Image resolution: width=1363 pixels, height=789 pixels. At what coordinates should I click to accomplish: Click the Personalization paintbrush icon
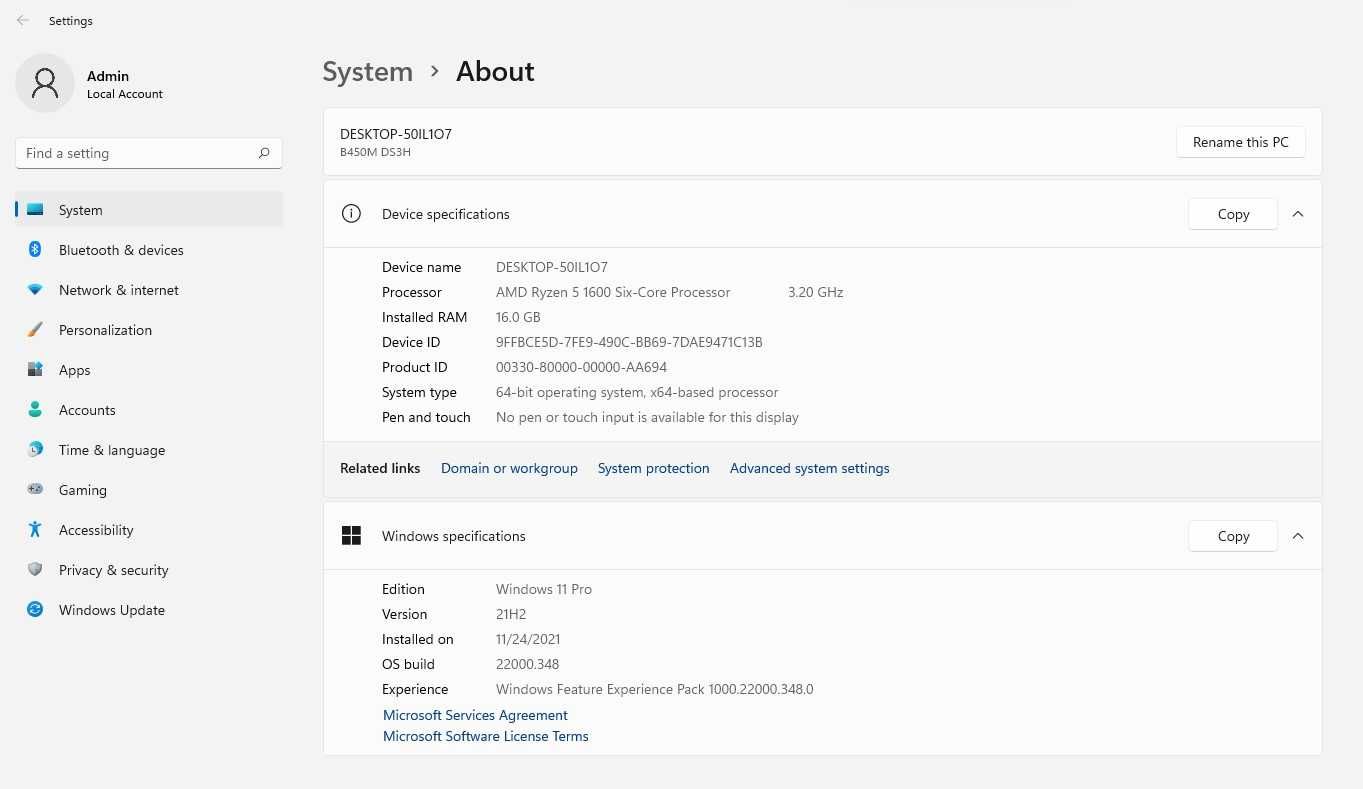point(35,330)
